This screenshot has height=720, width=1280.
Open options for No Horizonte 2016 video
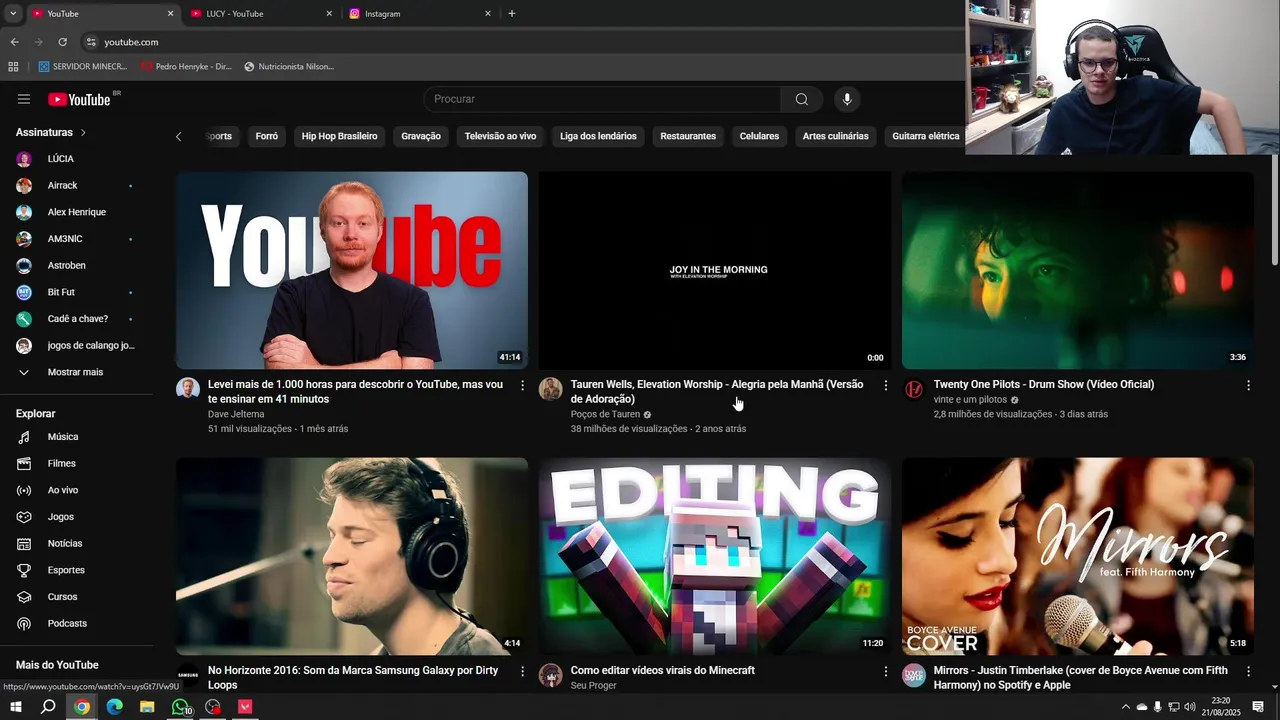tap(522, 671)
